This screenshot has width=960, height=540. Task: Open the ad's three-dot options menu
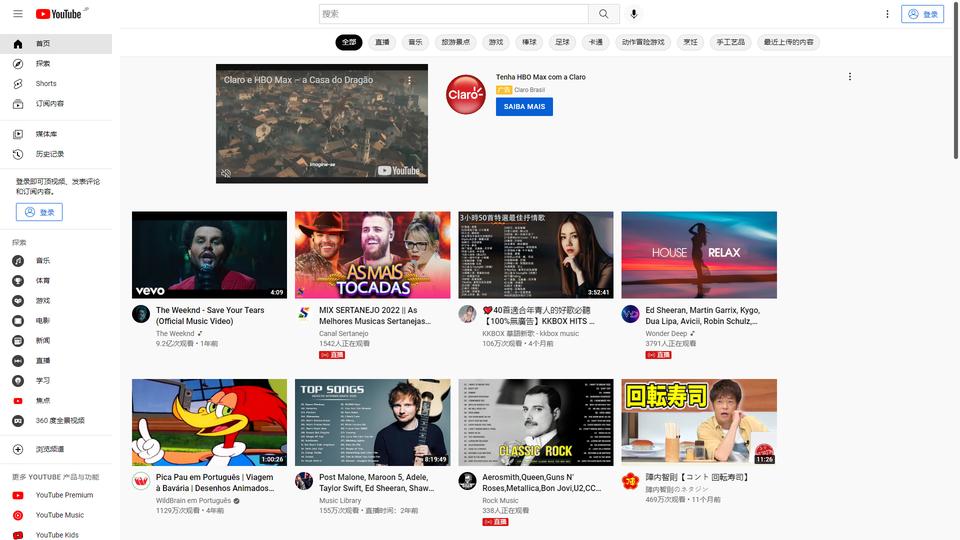[x=849, y=77]
